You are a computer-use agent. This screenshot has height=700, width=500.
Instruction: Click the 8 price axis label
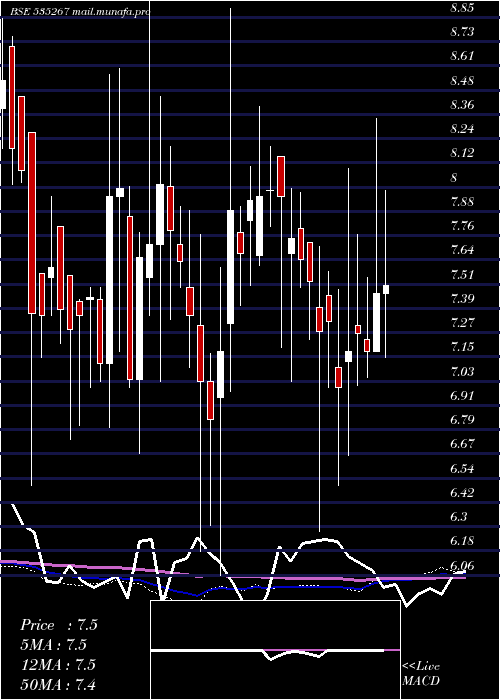click(454, 178)
